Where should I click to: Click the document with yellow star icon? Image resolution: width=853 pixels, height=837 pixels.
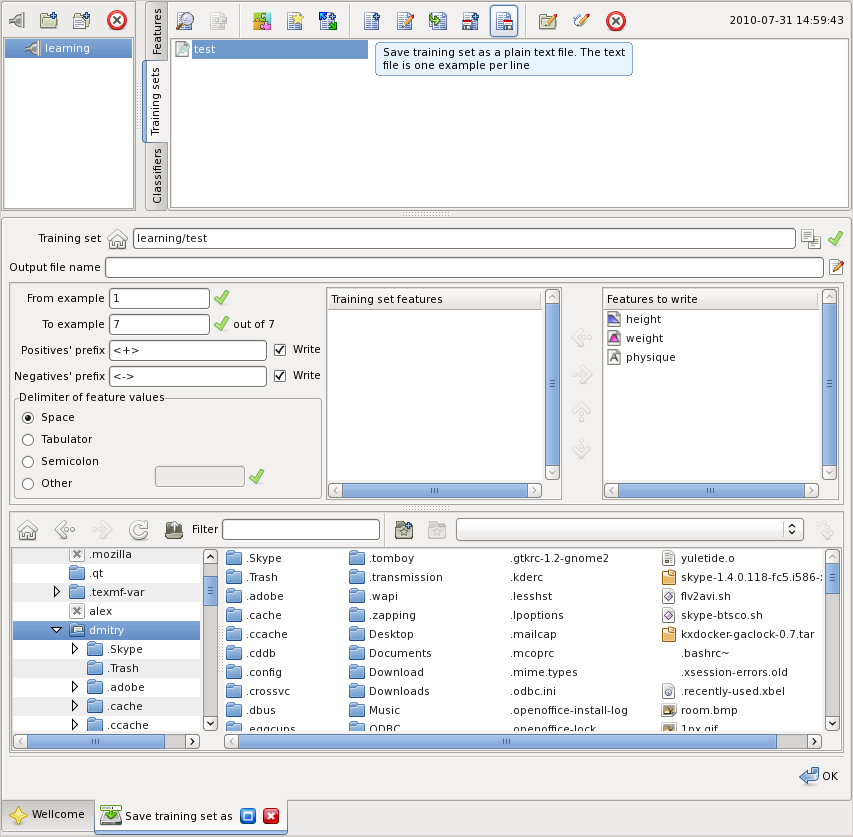pos(295,21)
